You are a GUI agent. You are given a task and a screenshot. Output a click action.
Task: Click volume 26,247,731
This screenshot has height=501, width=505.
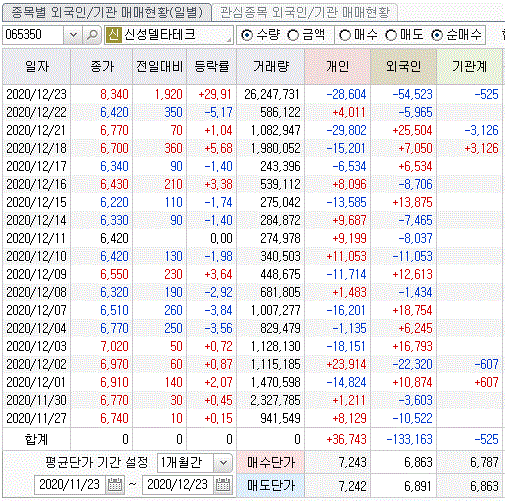272,94
